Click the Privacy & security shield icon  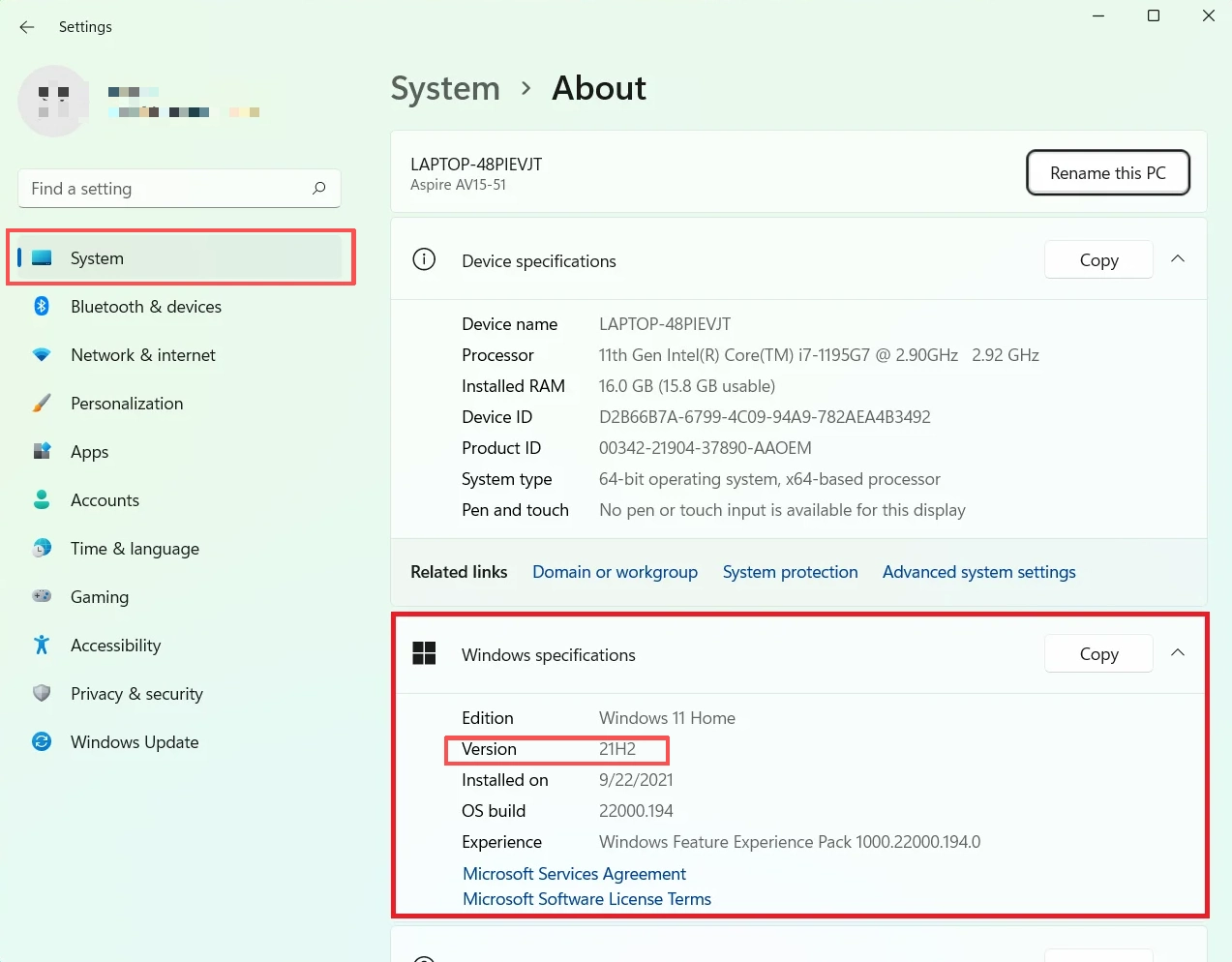point(42,693)
